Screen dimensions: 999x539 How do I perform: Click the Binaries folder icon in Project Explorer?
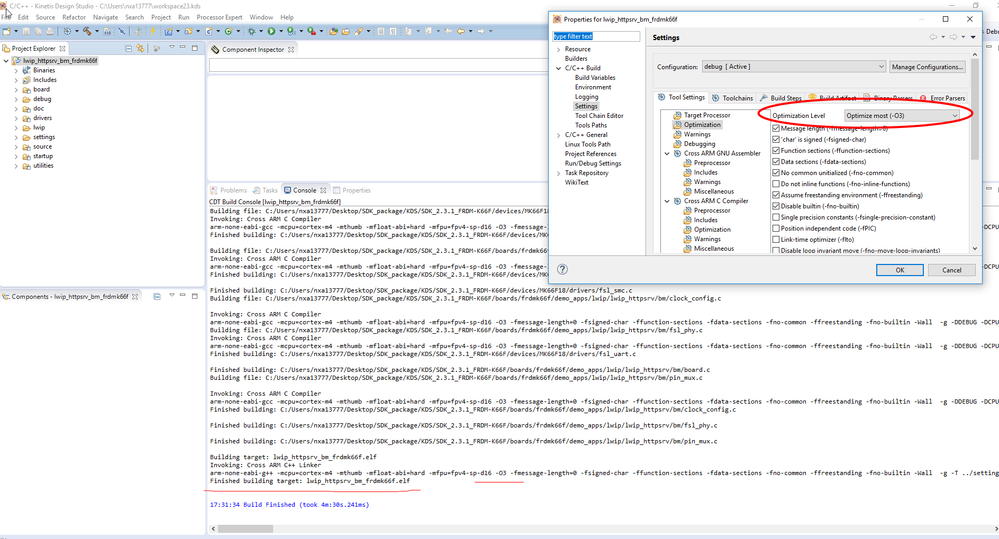tap(27, 70)
